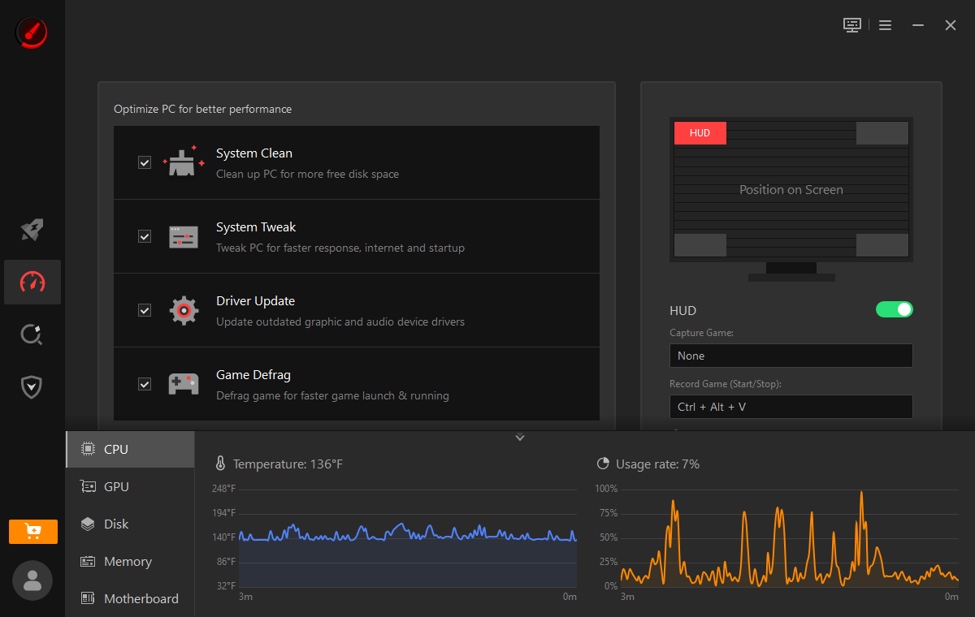Click the Motherboard icon
The width and height of the screenshot is (975, 617).
[88, 598]
